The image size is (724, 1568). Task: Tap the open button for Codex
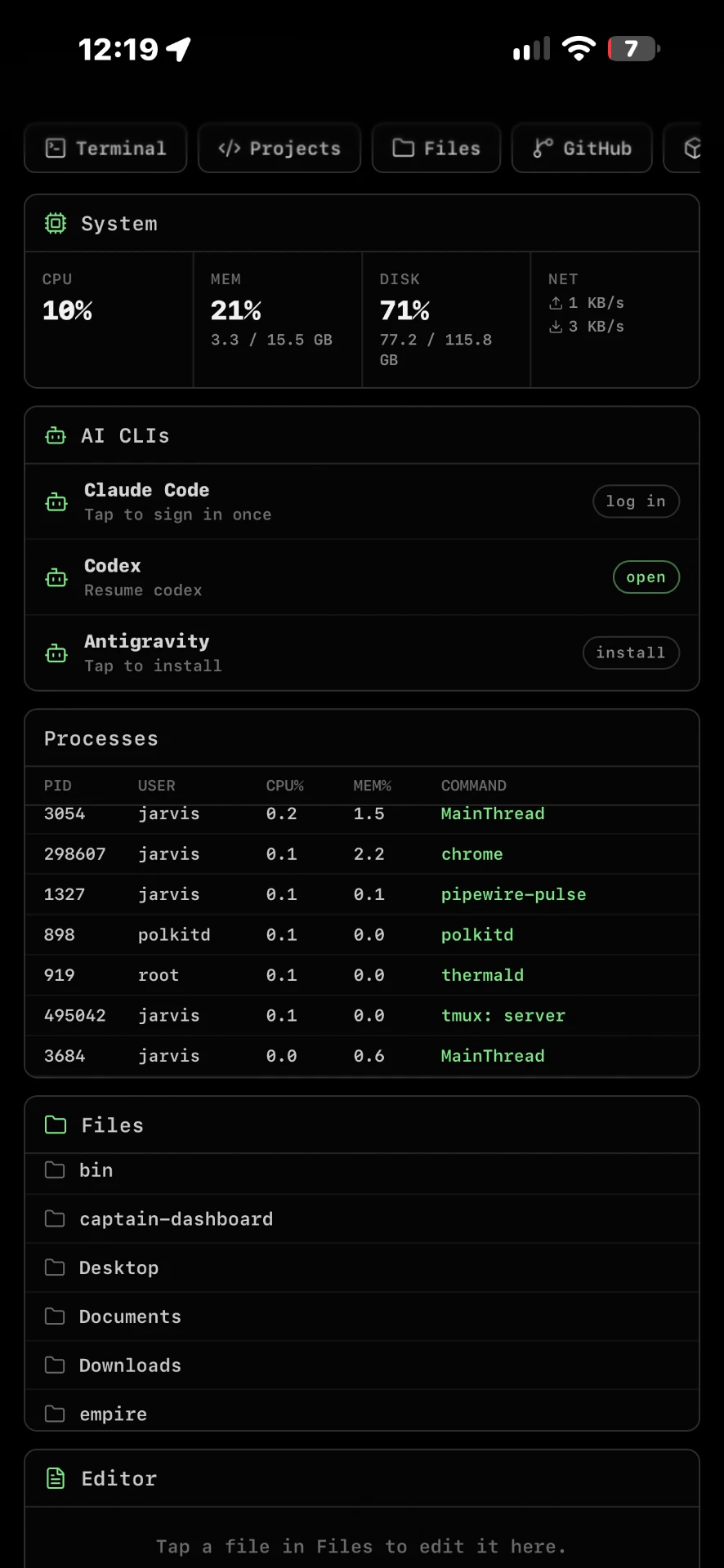(646, 577)
